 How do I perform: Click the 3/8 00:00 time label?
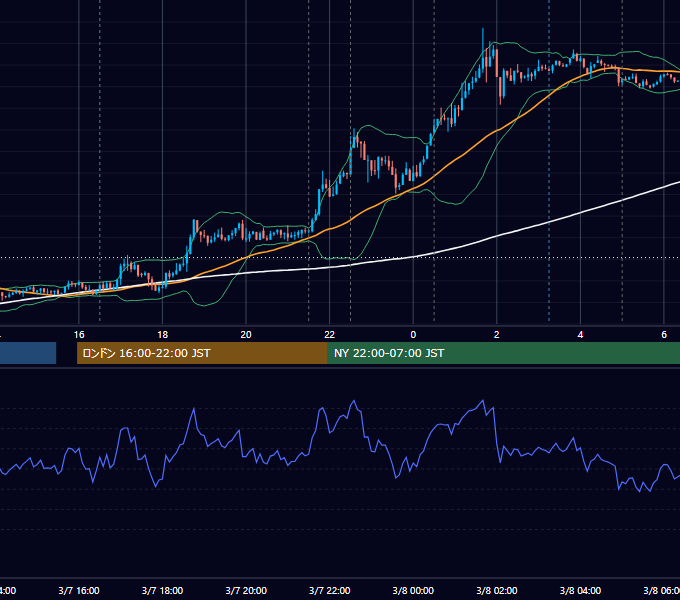click(x=413, y=590)
